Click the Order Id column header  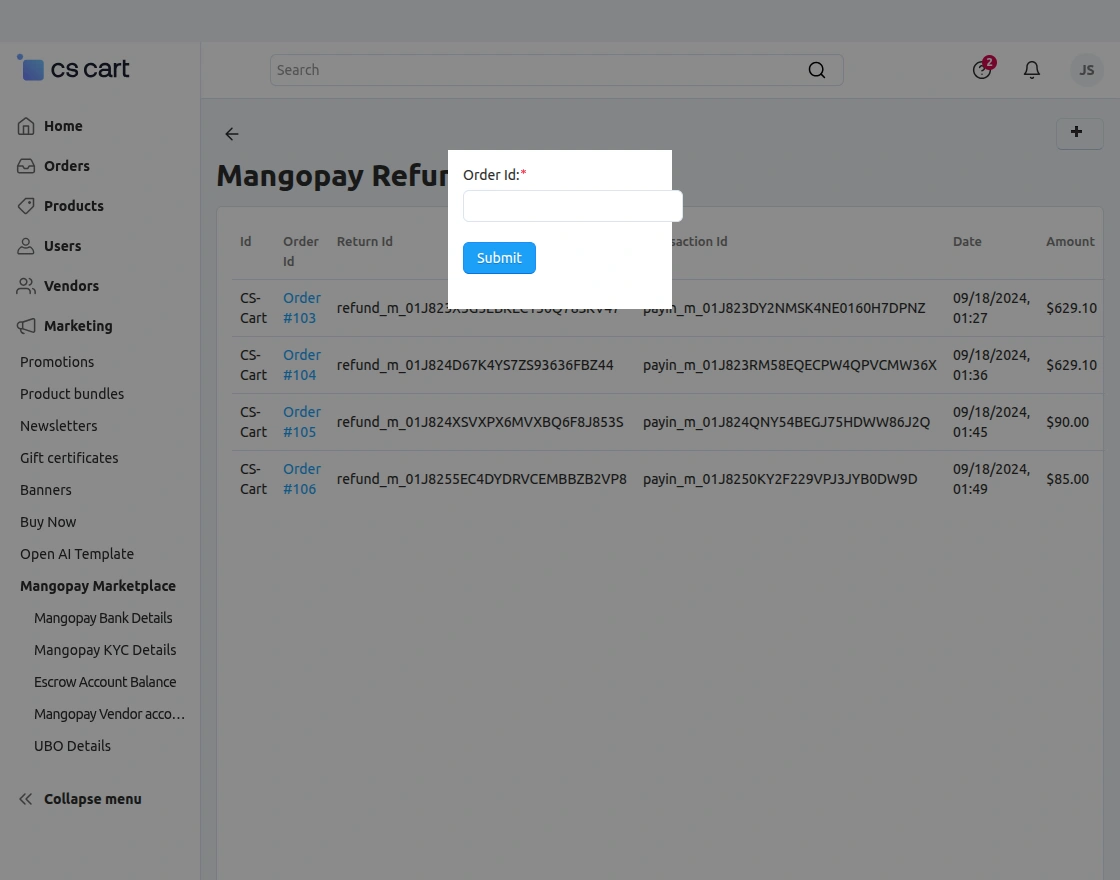click(301, 251)
